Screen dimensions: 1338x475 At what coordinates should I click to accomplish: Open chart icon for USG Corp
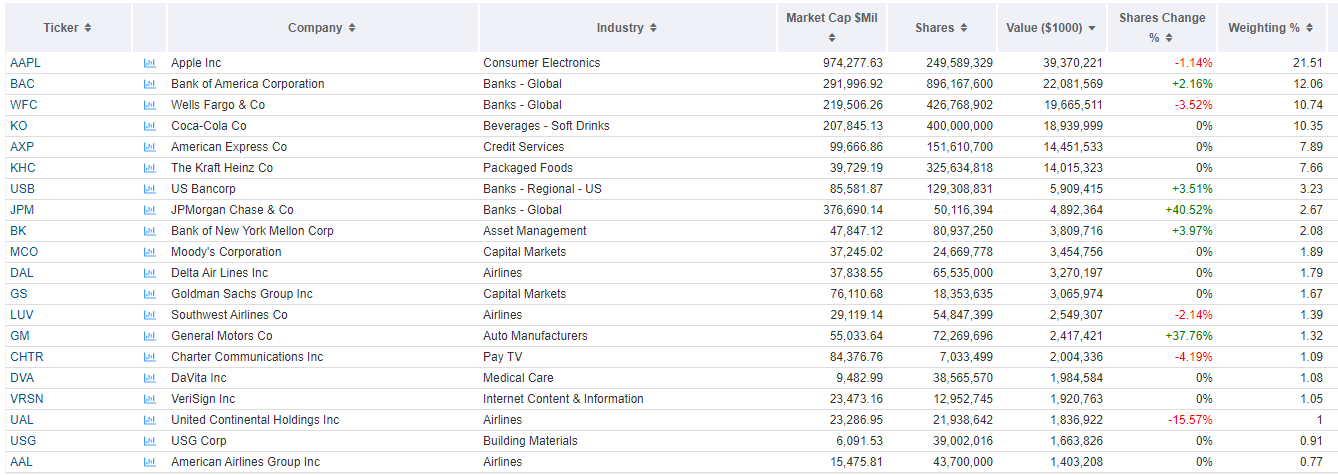point(150,441)
